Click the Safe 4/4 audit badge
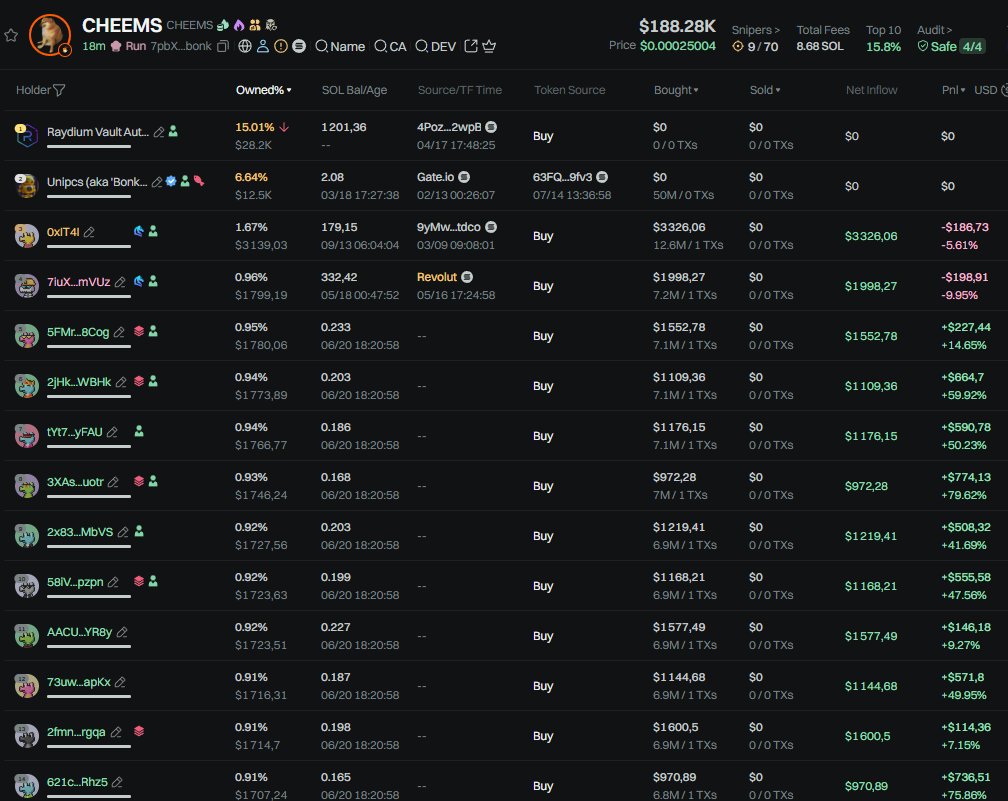1008x801 pixels. (951, 46)
